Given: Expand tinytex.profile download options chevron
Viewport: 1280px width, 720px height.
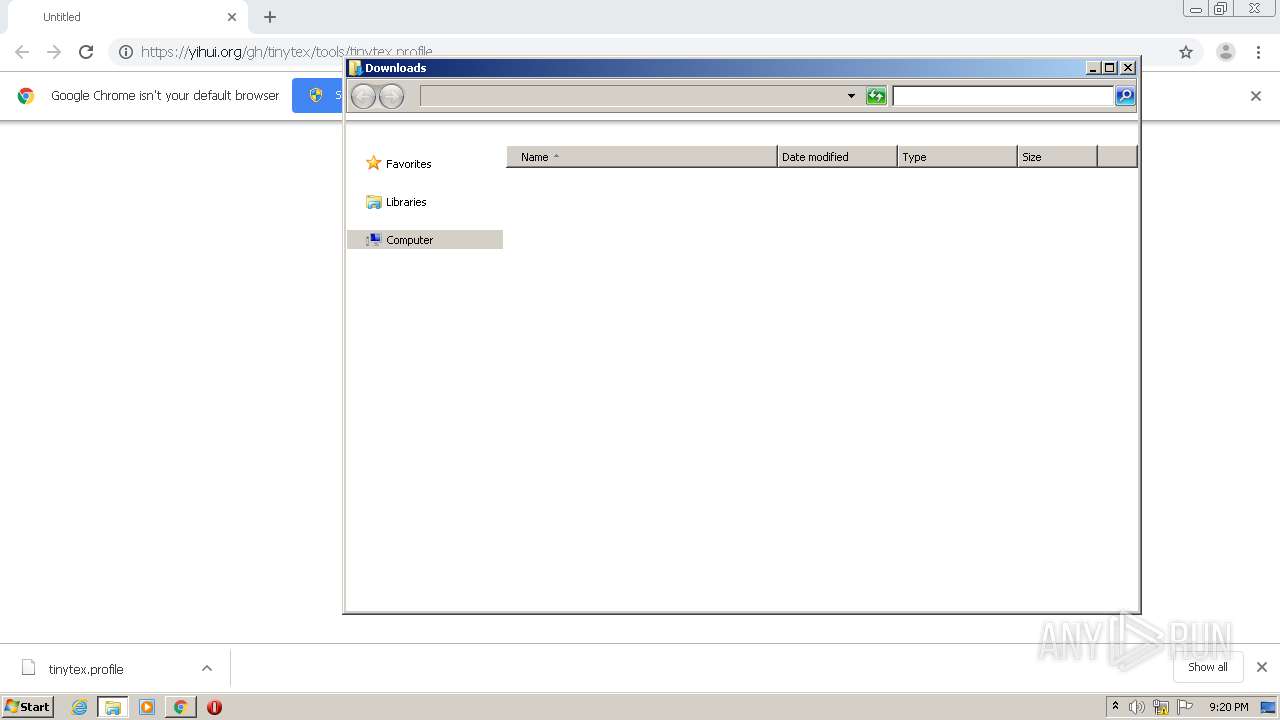Looking at the screenshot, I should 207,668.
